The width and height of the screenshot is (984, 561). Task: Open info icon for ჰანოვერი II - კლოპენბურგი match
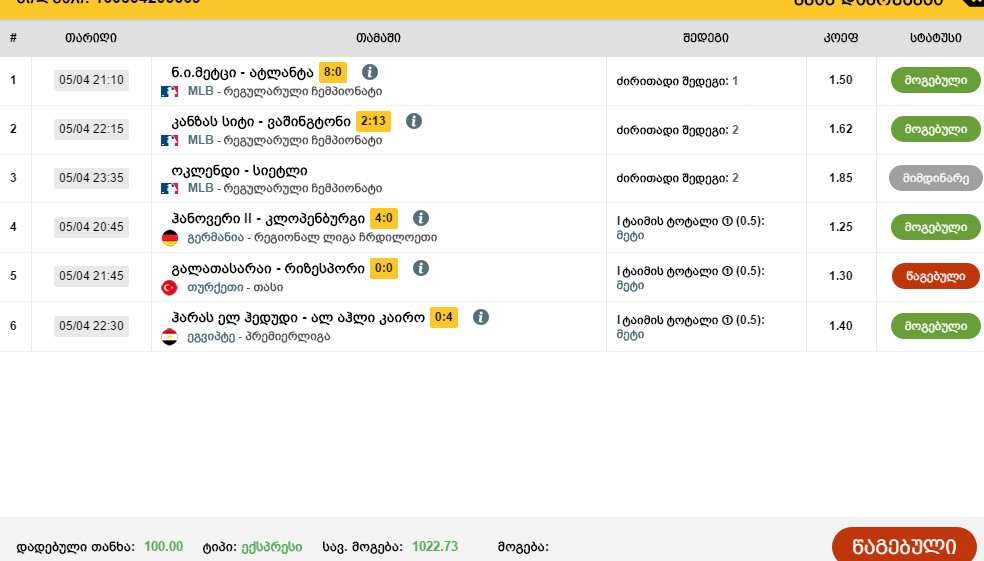coord(420,218)
